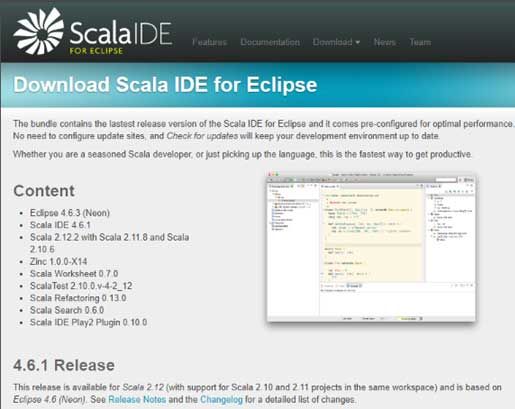Select the Scala IDE Play2 Plugin list item
The width and height of the screenshot is (515, 409).
pos(88,322)
